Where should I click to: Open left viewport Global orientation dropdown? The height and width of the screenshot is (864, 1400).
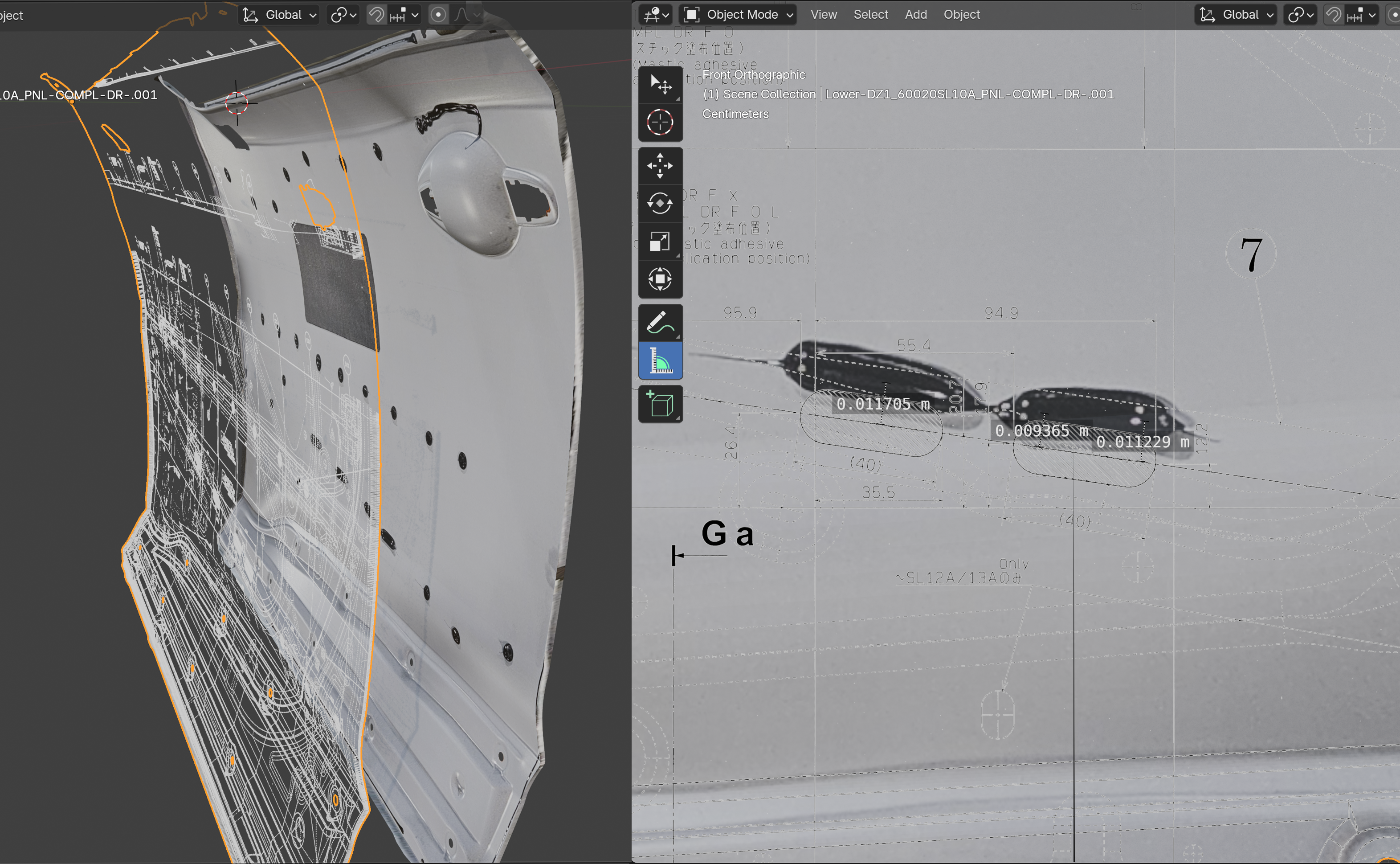[279, 15]
